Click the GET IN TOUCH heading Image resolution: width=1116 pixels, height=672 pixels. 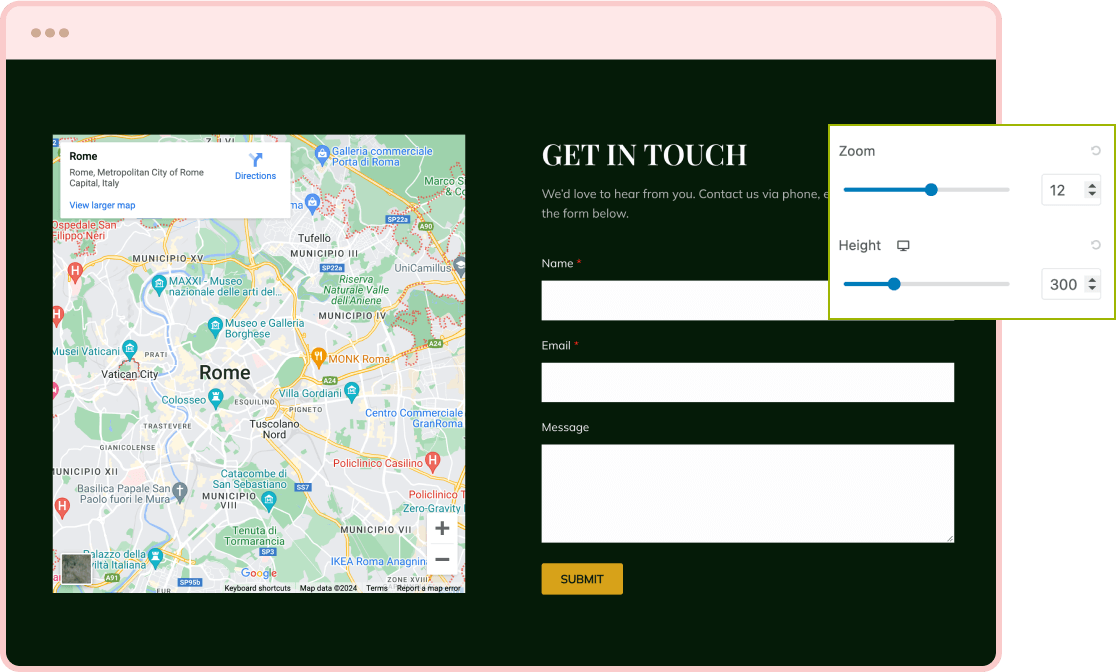click(644, 155)
